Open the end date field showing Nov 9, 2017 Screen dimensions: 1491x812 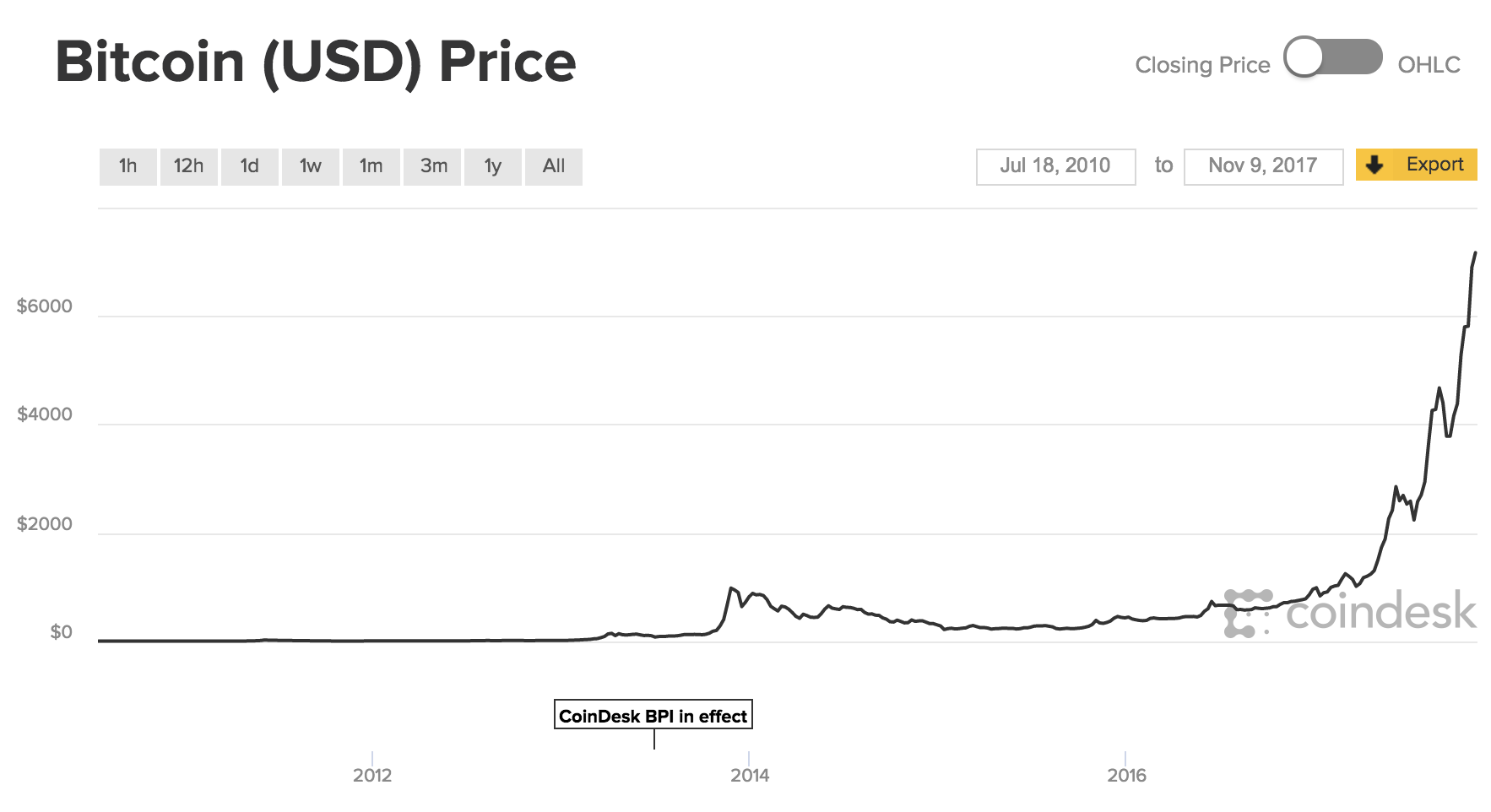point(1263,165)
